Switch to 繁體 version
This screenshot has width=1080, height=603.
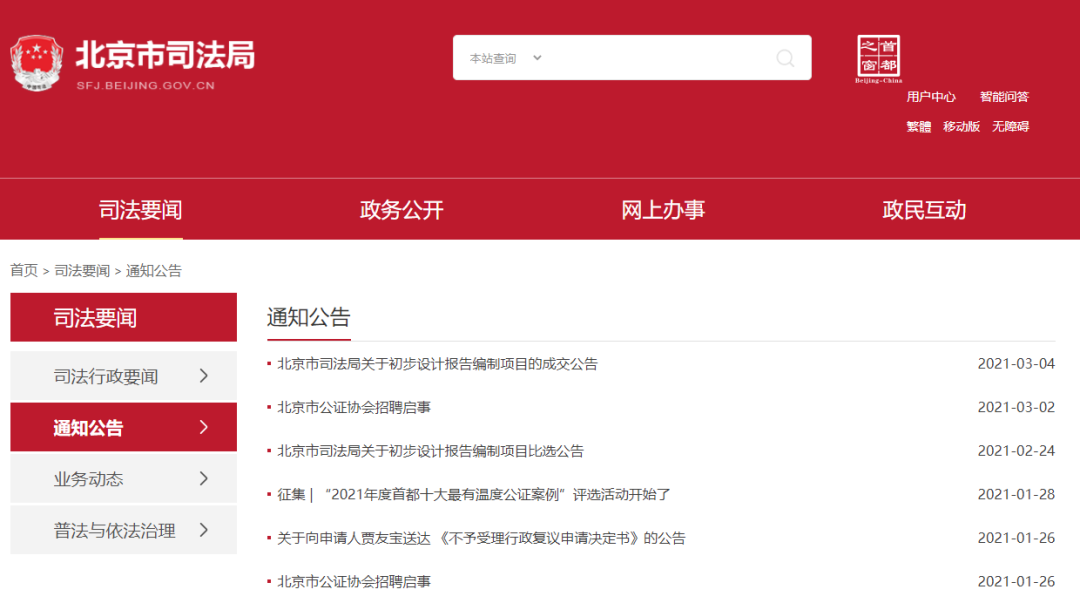pyautogui.click(x=918, y=126)
